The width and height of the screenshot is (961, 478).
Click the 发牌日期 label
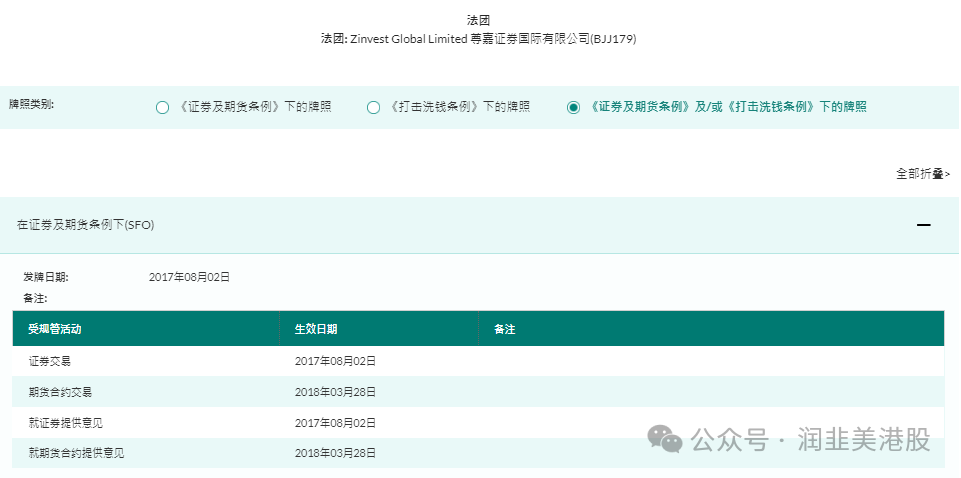pyautogui.click(x=46, y=277)
